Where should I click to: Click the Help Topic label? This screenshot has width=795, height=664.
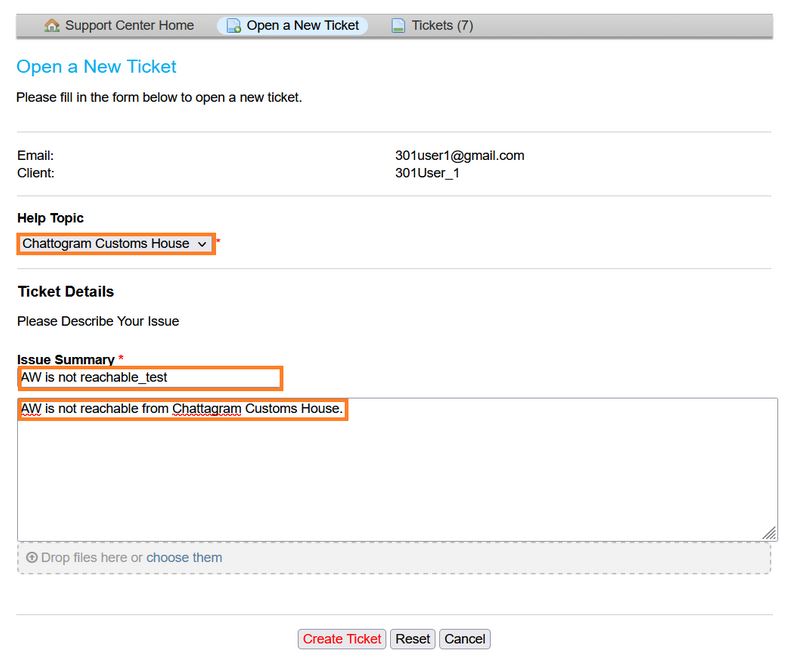pyautogui.click(x=50, y=218)
